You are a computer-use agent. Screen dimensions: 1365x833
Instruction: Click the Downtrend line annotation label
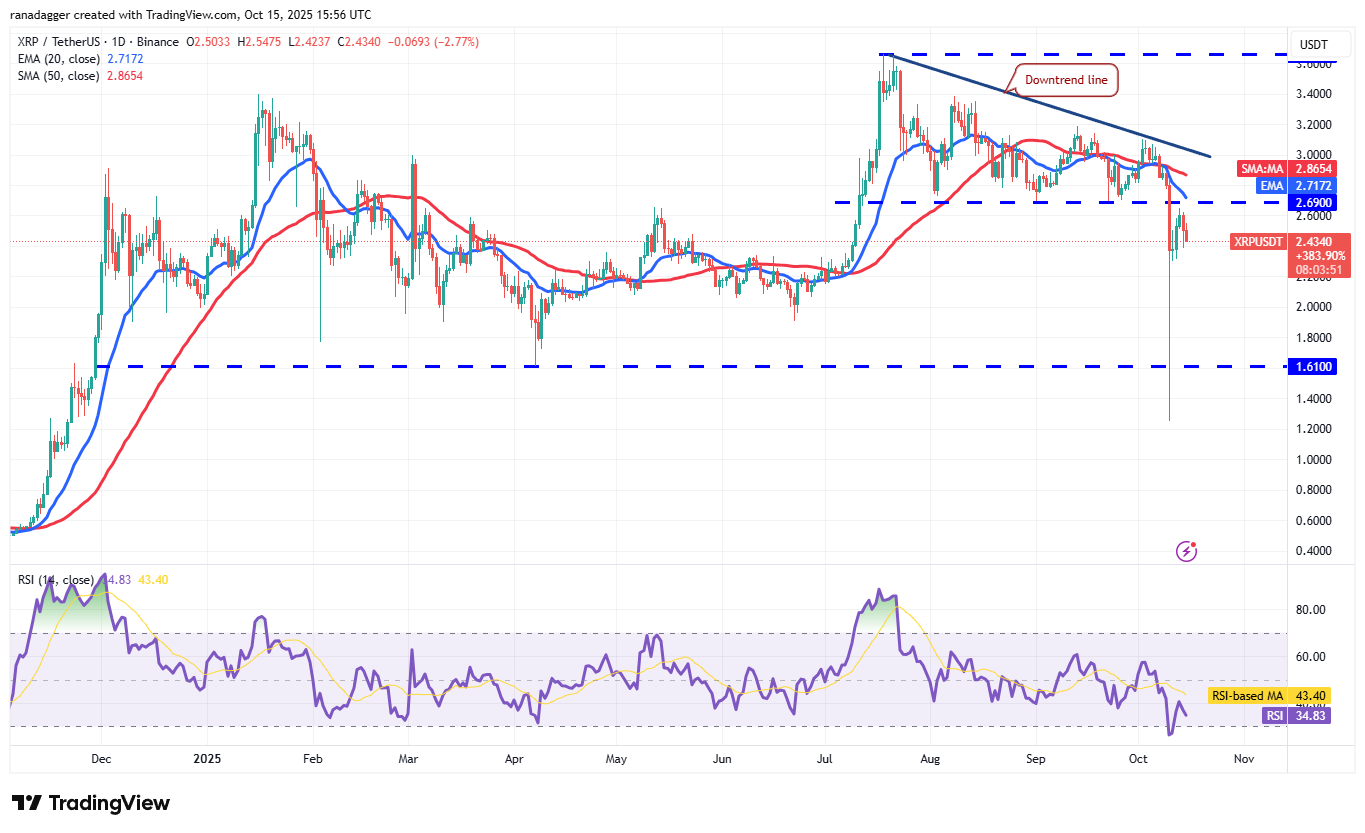pos(1066,79)
